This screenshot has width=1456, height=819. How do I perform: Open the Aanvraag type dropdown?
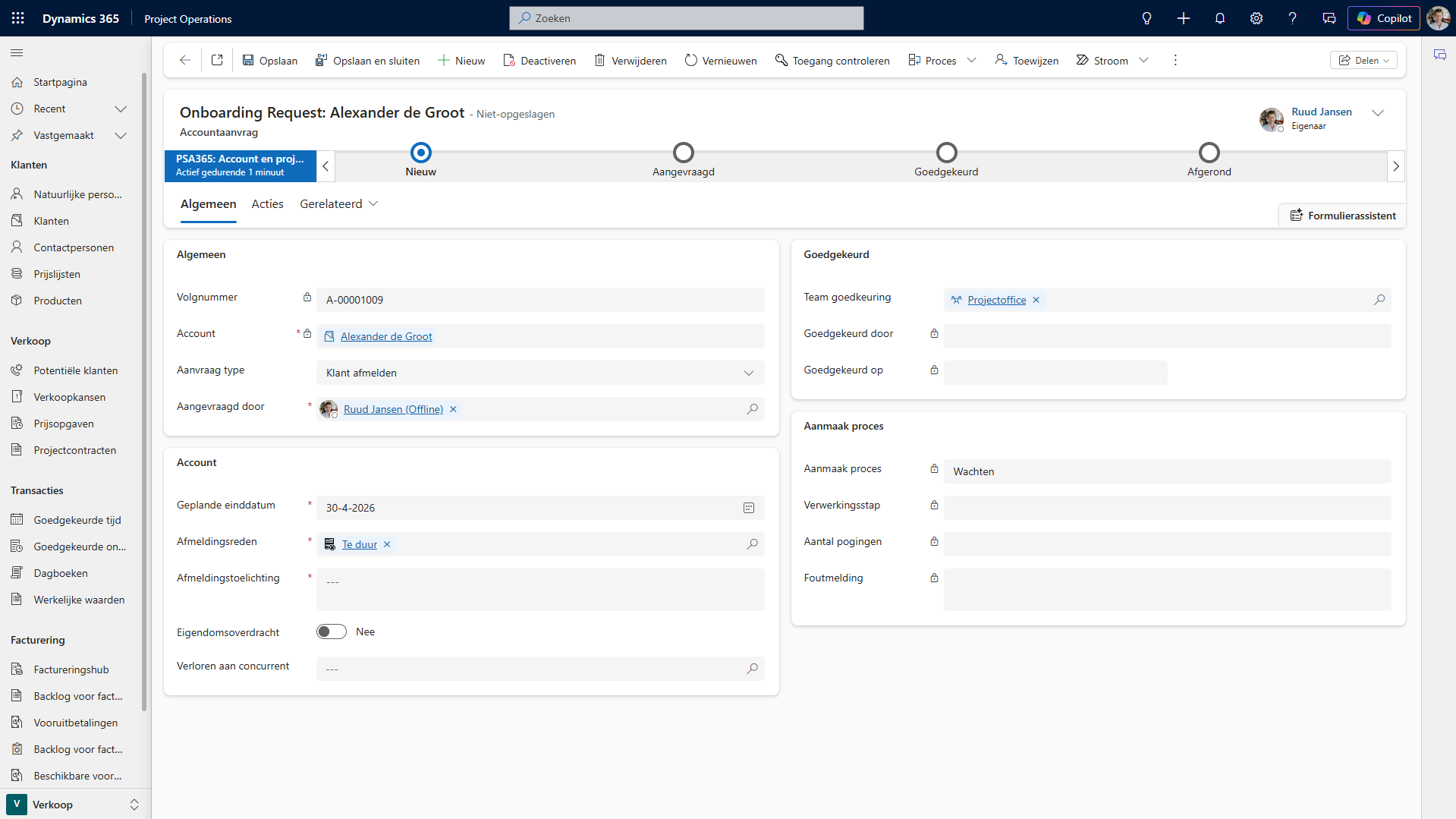click(x=539, y=373)
